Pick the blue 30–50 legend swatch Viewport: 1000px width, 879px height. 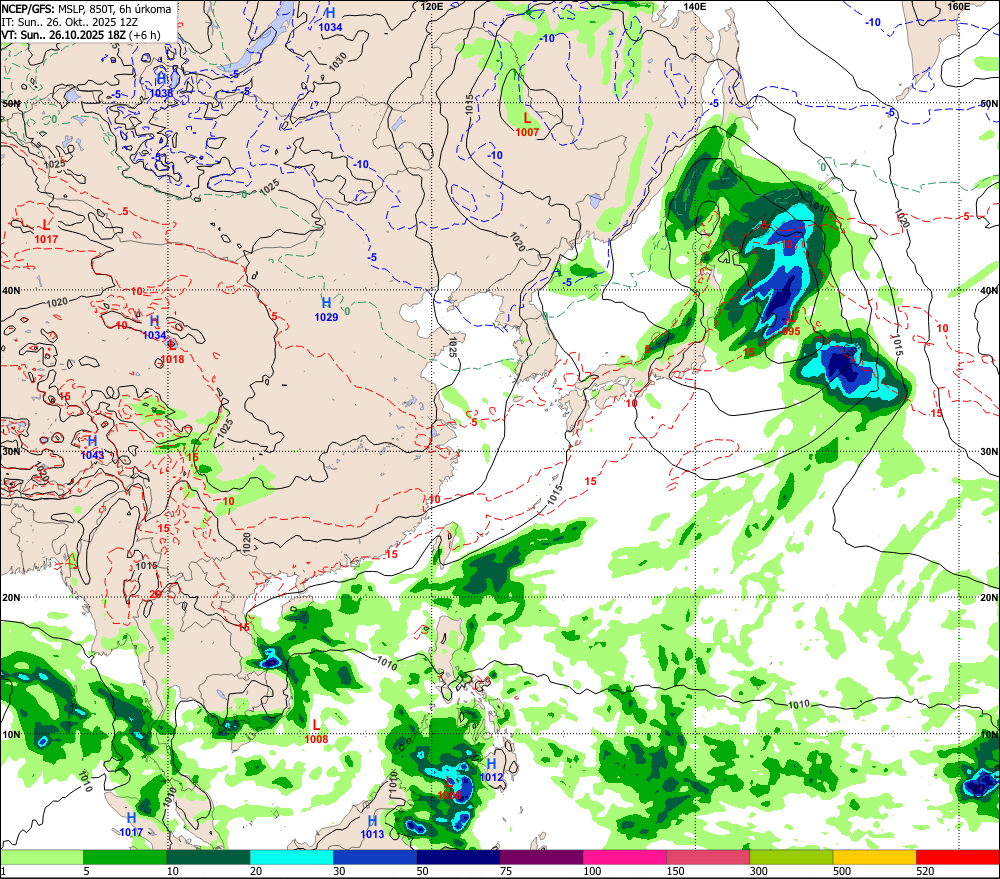375,857
